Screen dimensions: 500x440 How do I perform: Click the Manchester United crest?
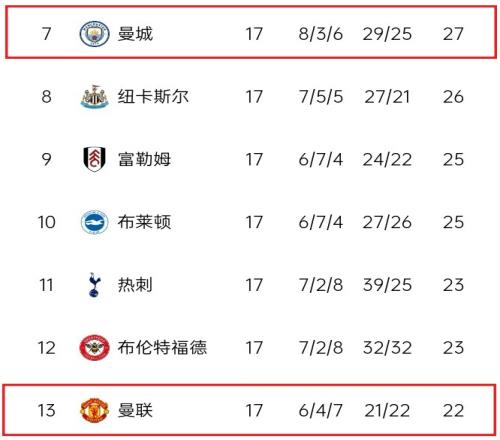coord(94,410)
